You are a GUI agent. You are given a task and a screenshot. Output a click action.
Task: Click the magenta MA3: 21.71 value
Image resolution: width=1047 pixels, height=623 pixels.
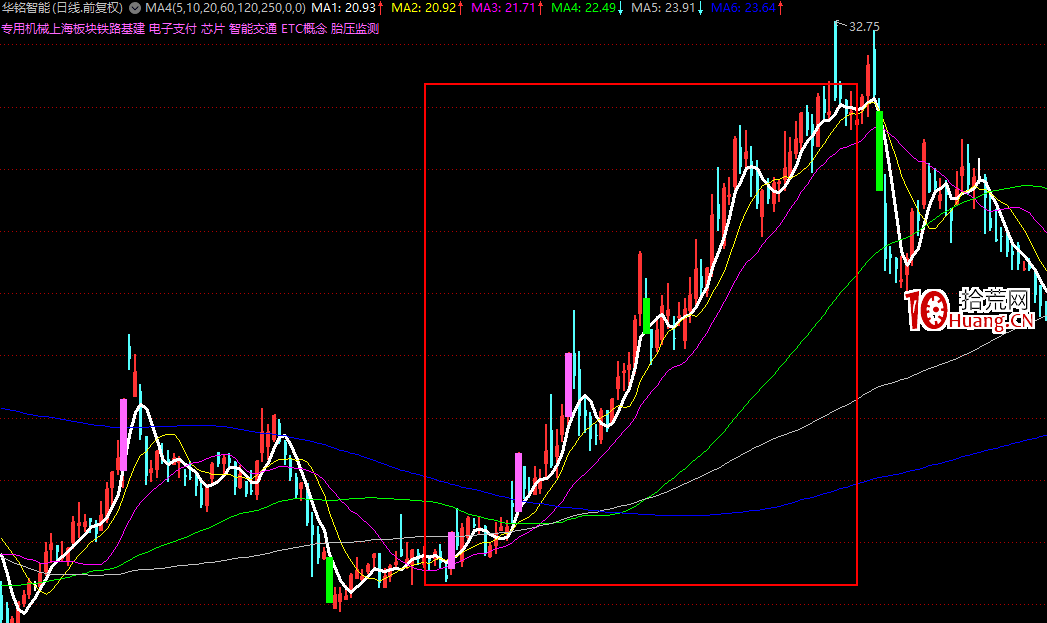503,8
